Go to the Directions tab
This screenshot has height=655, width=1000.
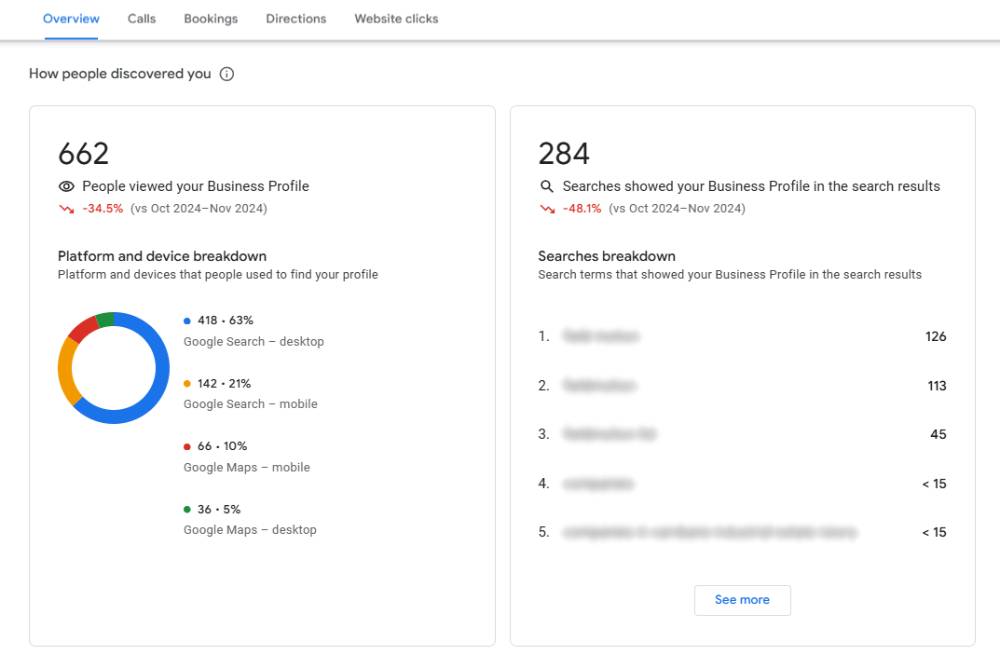point(296,19)
